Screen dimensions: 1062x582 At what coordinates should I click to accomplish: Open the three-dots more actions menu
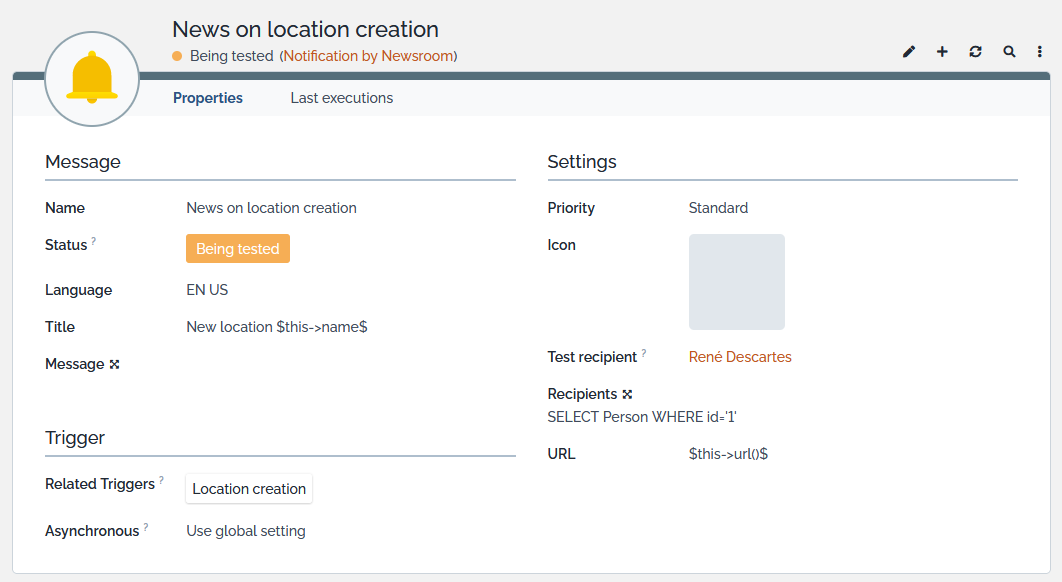point(1041,52)
